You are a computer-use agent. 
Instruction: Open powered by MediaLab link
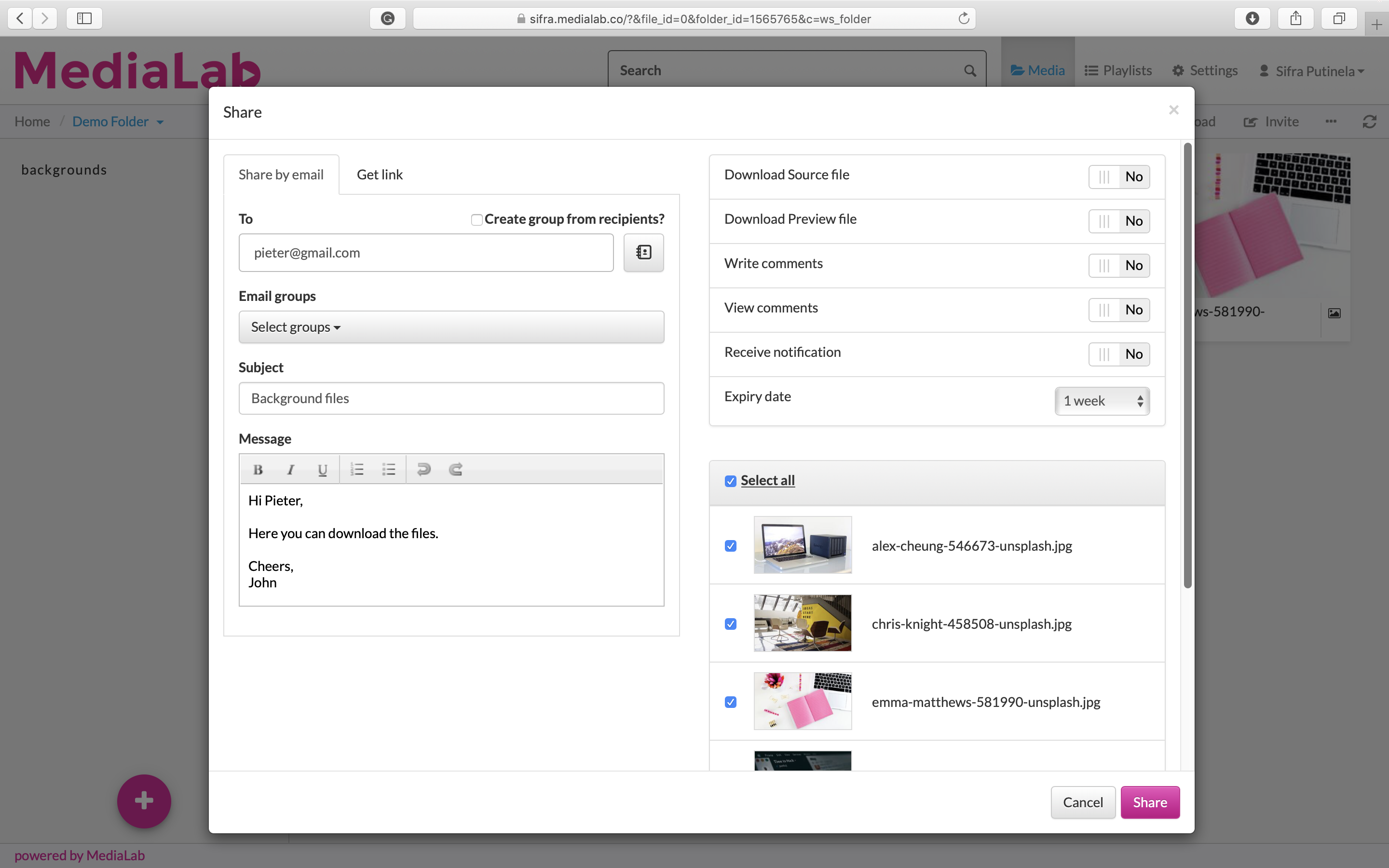coord(80,855)
